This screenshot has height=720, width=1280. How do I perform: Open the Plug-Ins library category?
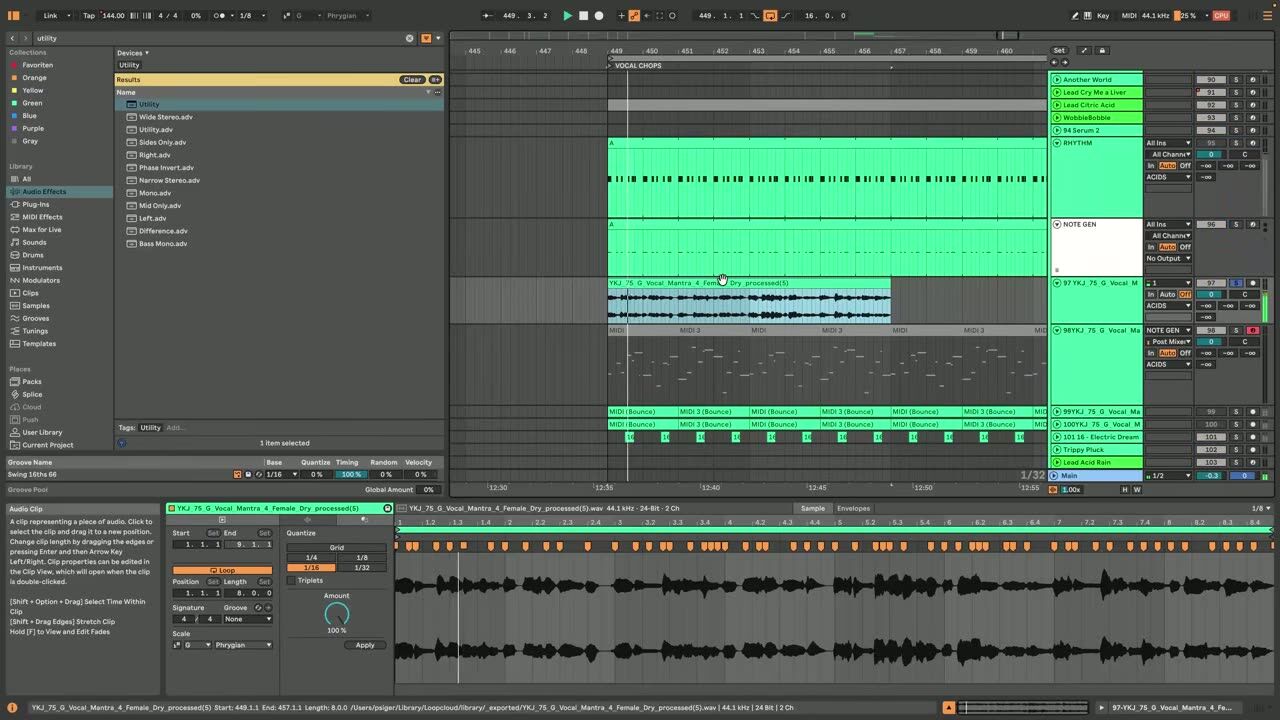[35, 204]
